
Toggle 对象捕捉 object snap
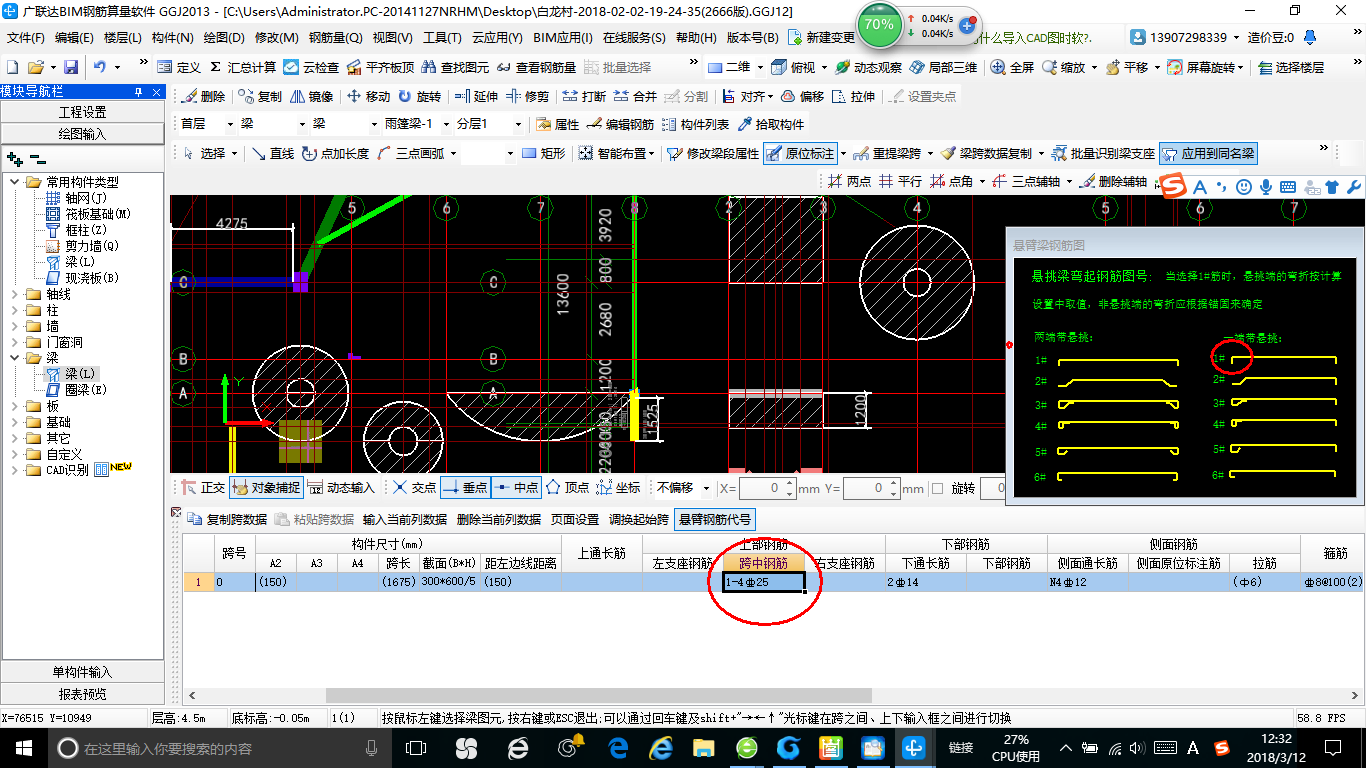[265, 488]
